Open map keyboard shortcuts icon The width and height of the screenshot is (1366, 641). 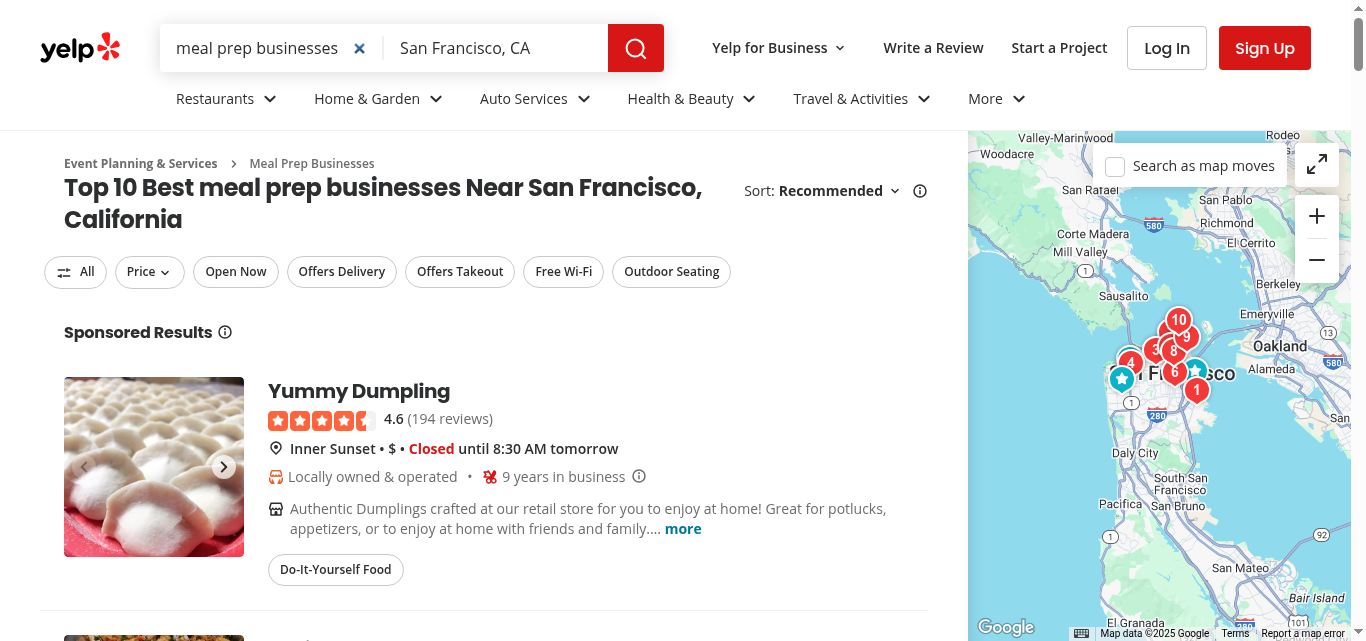coord(1081,633)
